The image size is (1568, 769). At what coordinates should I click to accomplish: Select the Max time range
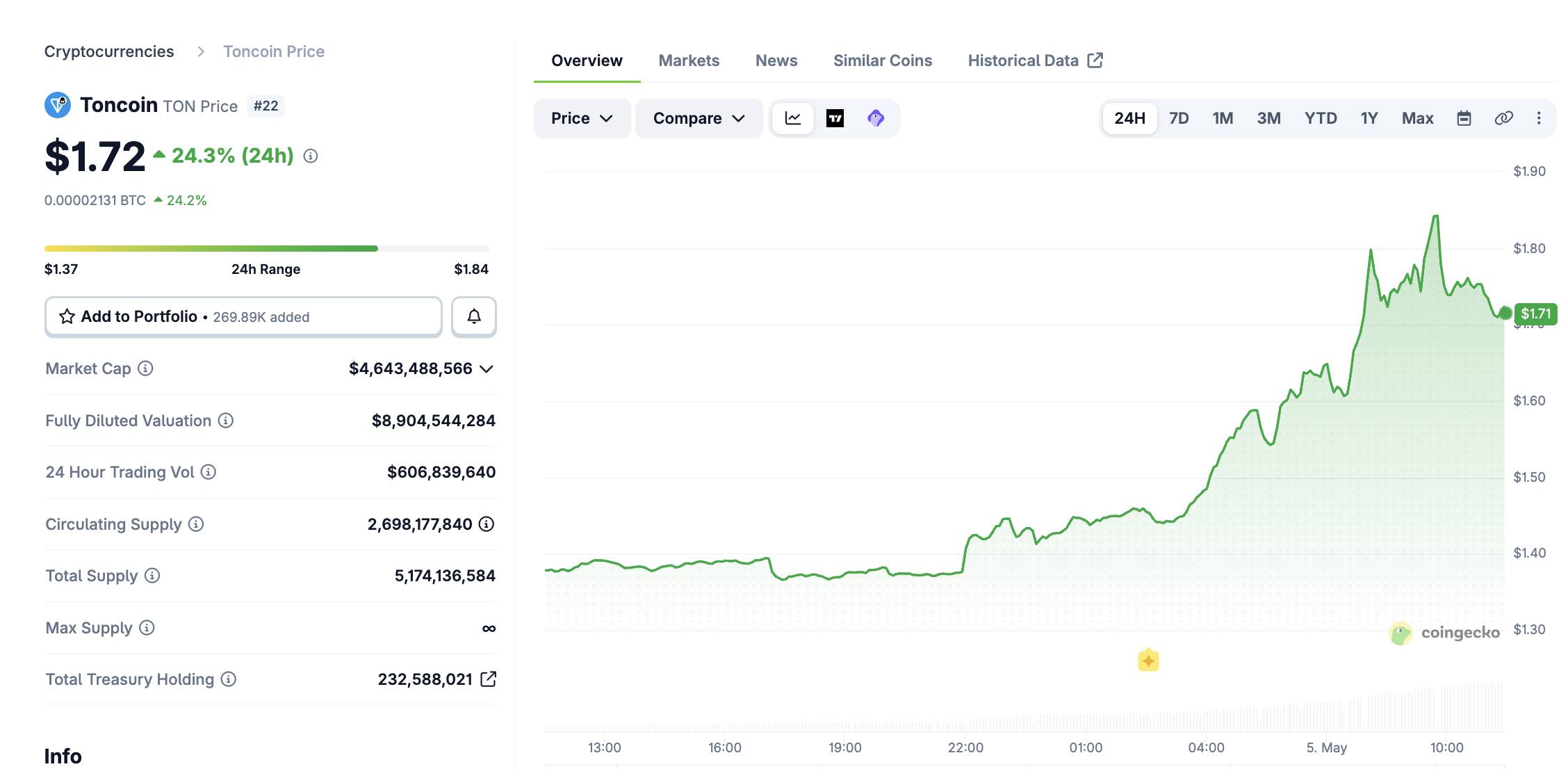(1418, 118)
